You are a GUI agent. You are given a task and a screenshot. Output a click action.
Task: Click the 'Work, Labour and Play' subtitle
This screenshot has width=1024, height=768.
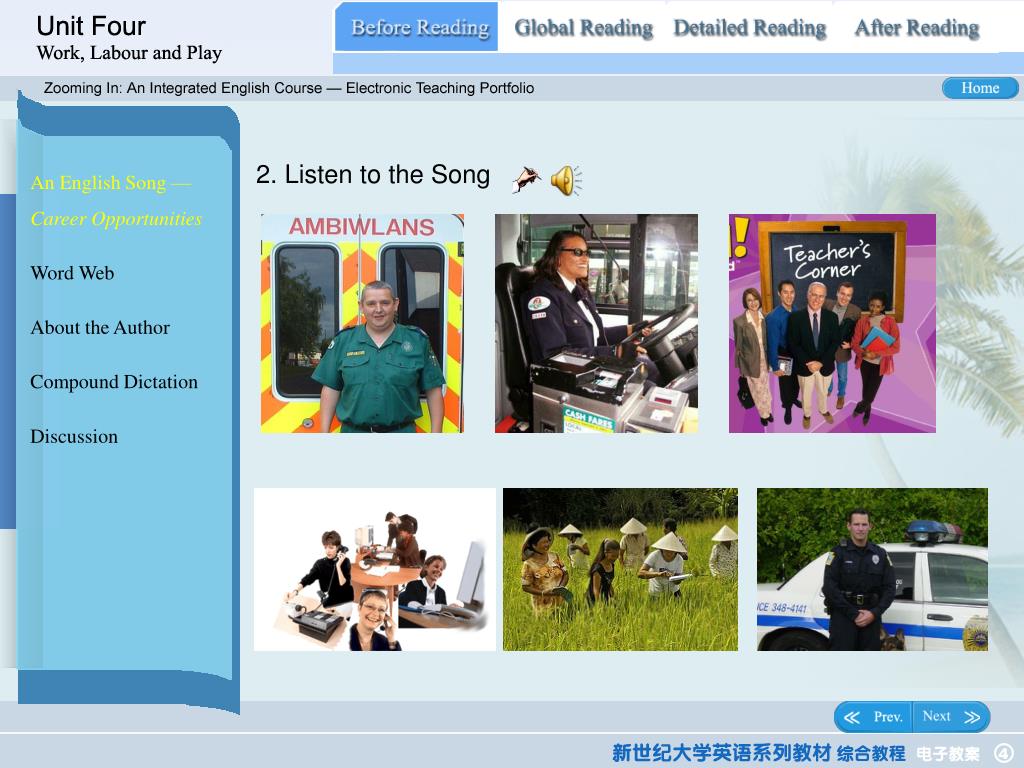pos(129,53)
